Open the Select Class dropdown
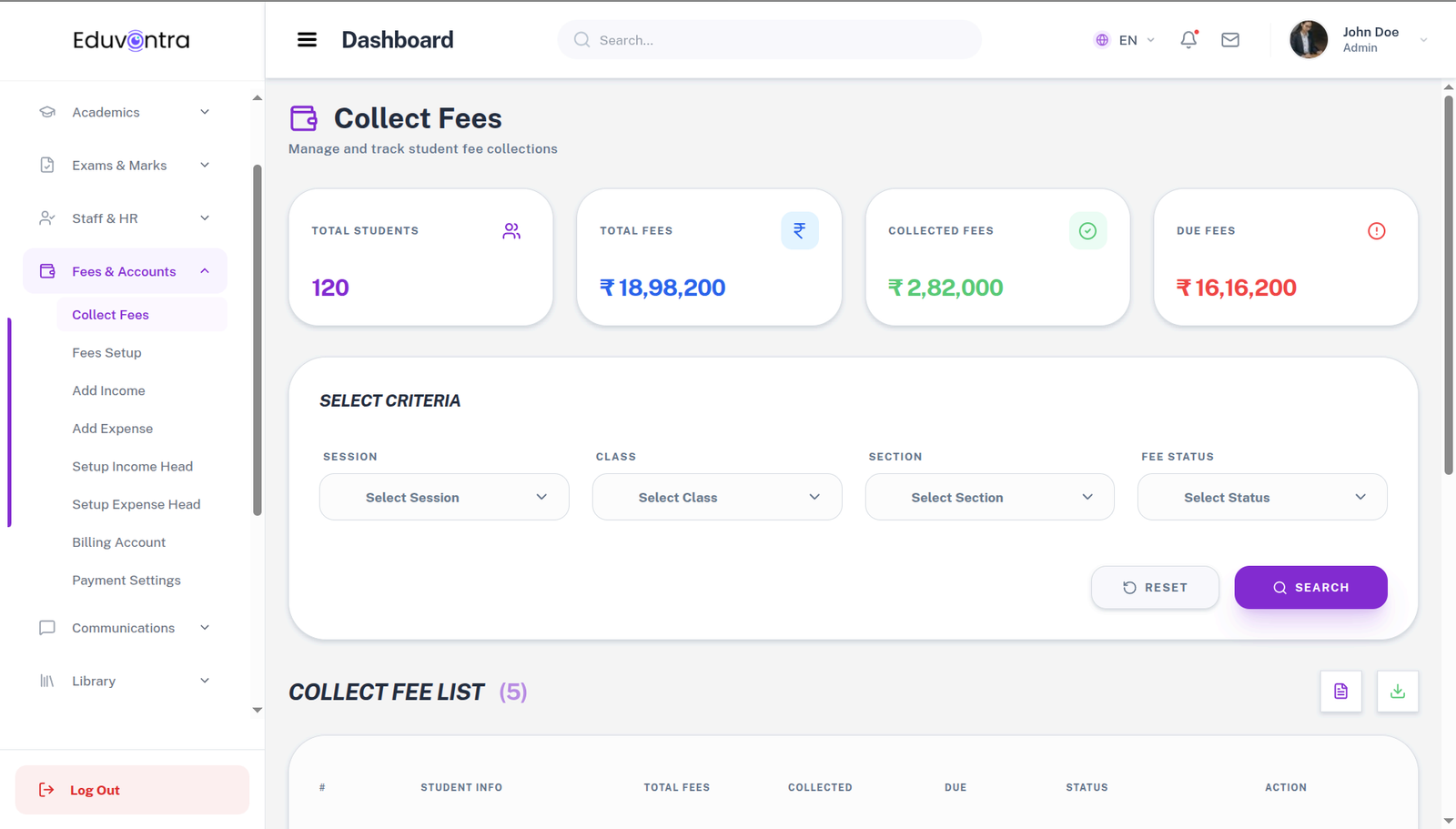This screenshot has height=829, width=1456. pyautogui.click(x=716, y=497)
